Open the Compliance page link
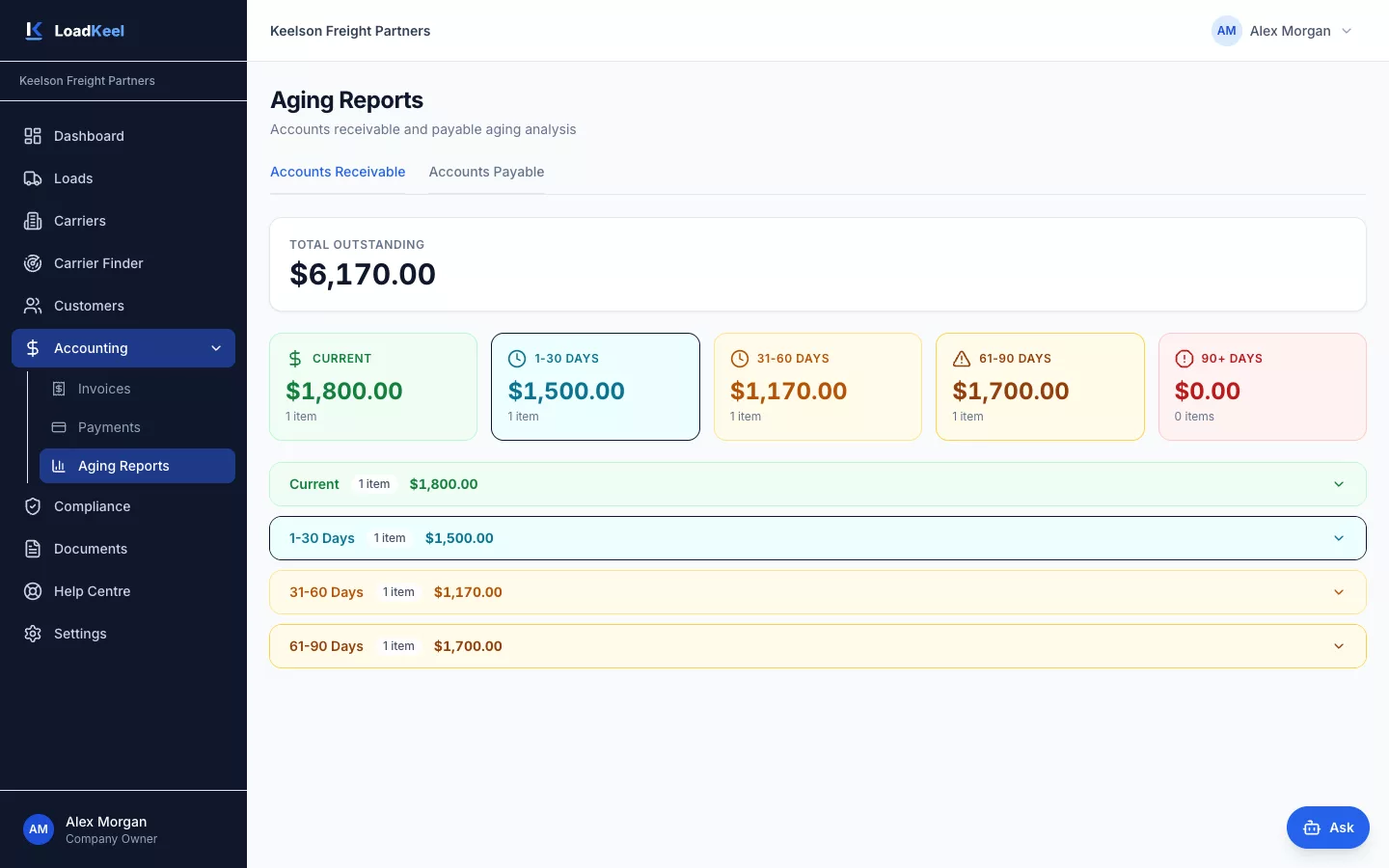 [x=123, y=506]
